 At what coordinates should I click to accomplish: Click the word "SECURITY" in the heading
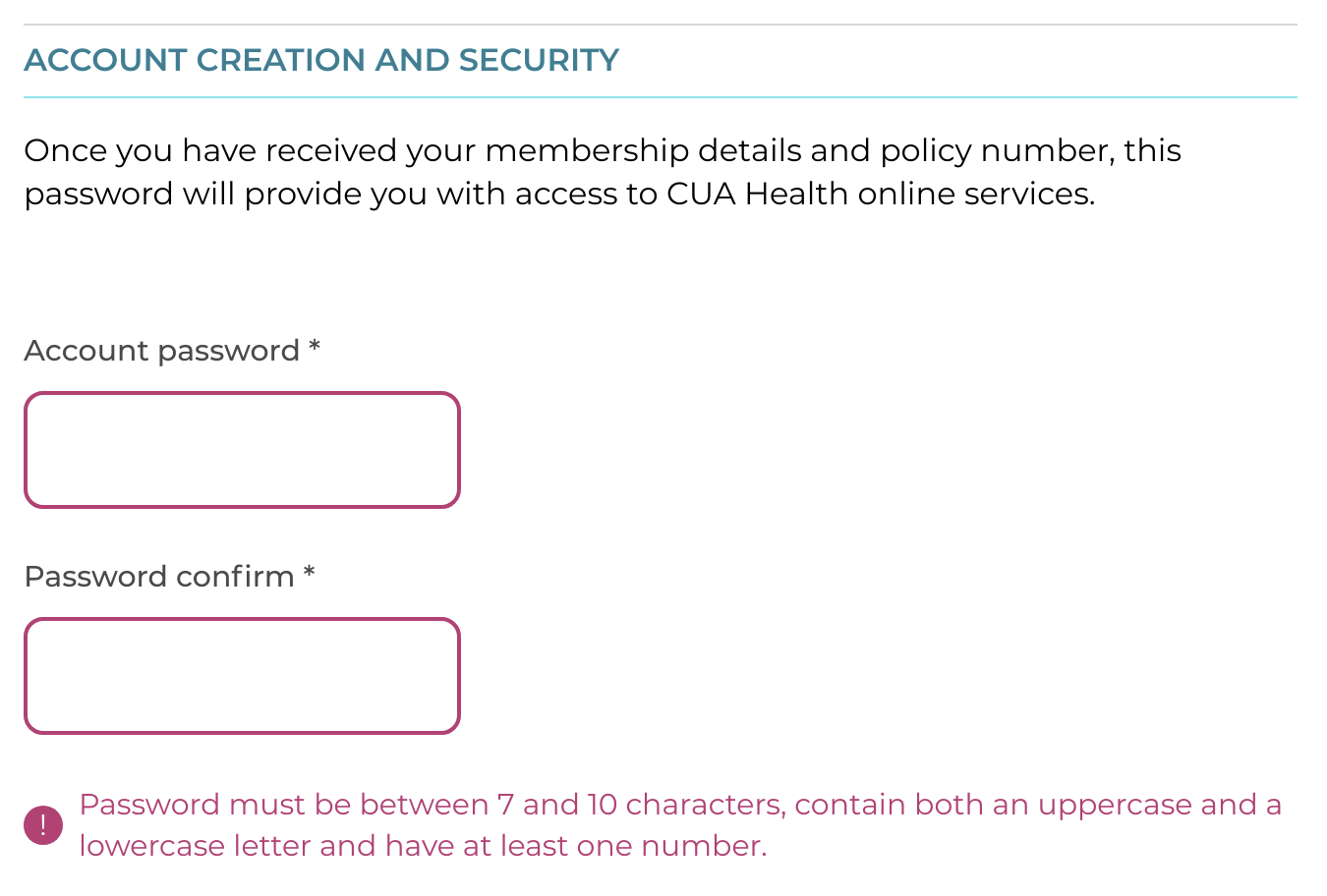point(539,60)
